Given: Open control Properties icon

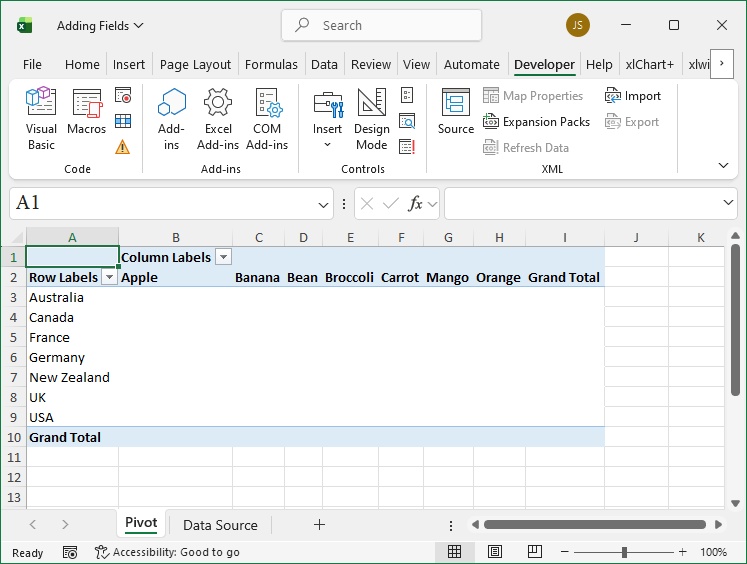Looking at the screenshot, I should click(x=407, y=95).
